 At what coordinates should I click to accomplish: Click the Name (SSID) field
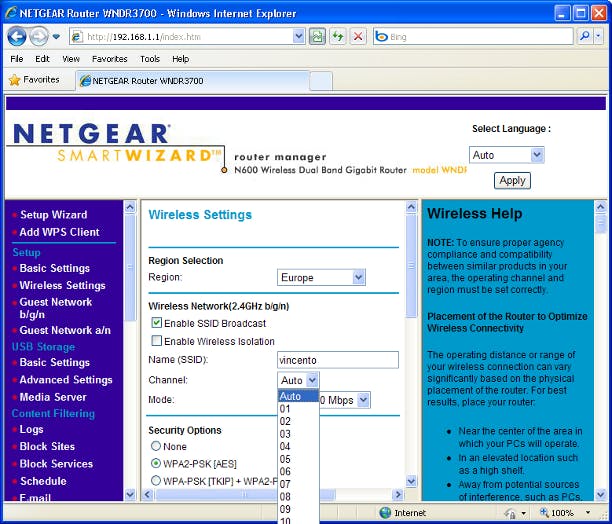[x=338, y=360]
